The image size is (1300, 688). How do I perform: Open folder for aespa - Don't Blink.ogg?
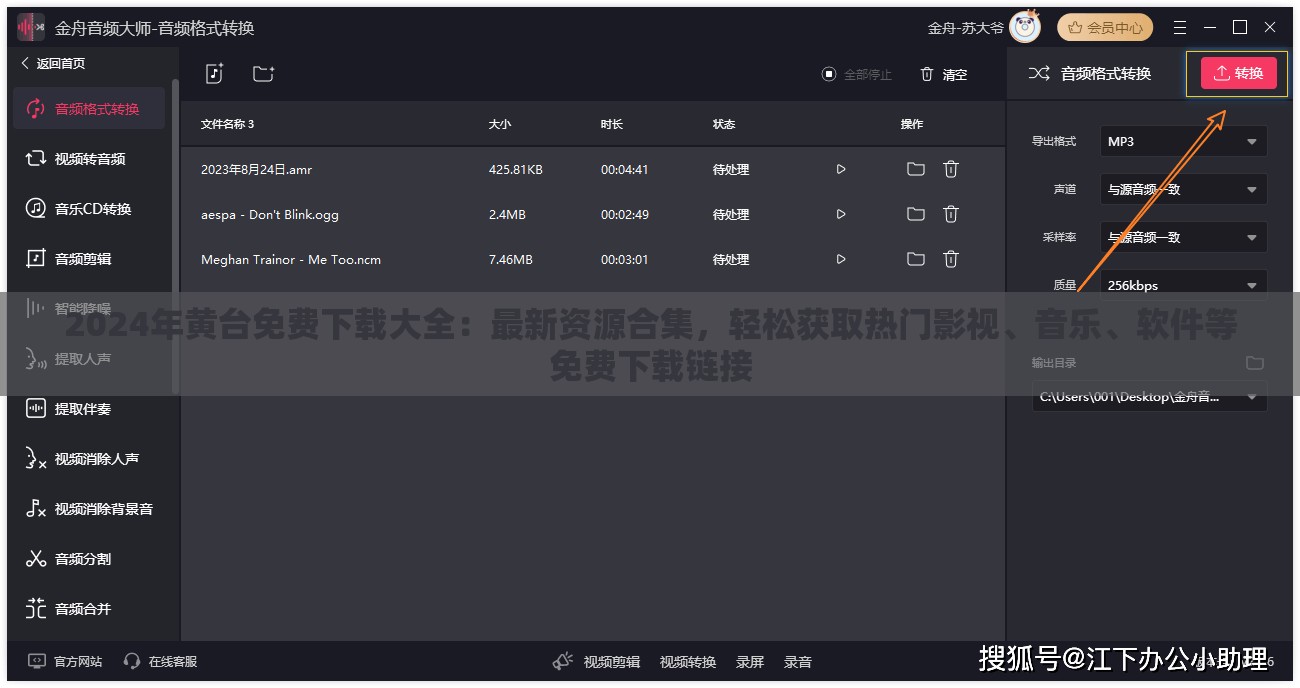click(915, 214)
